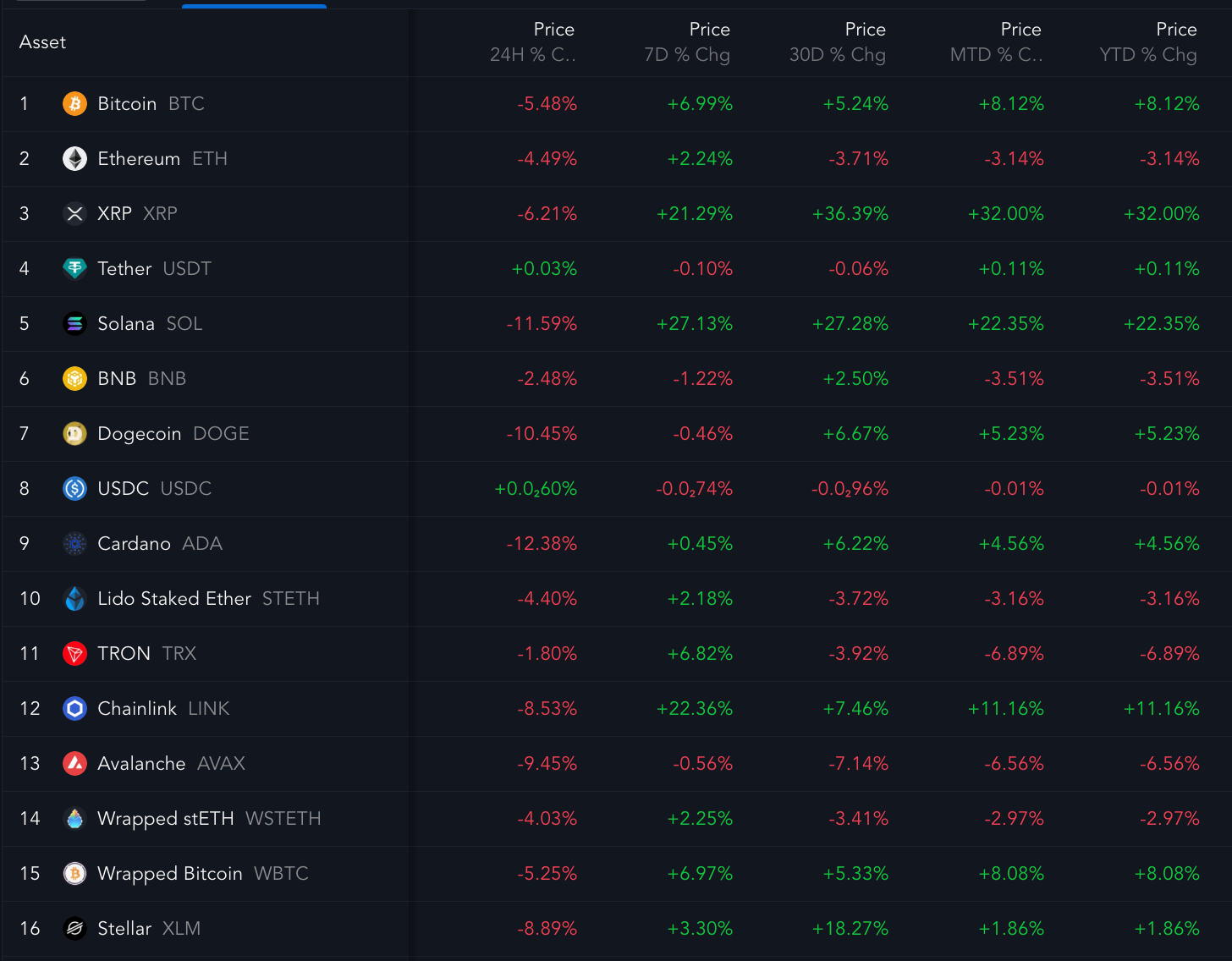Click XRP 7D change +21.29%

pyautogui.click(x=695, y=214)
